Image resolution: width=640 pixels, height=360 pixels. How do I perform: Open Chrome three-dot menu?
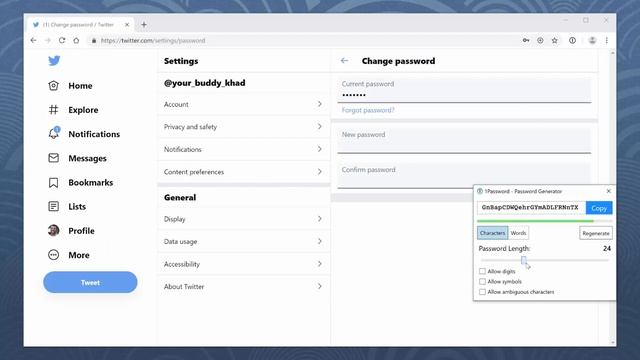pos(607,40)
